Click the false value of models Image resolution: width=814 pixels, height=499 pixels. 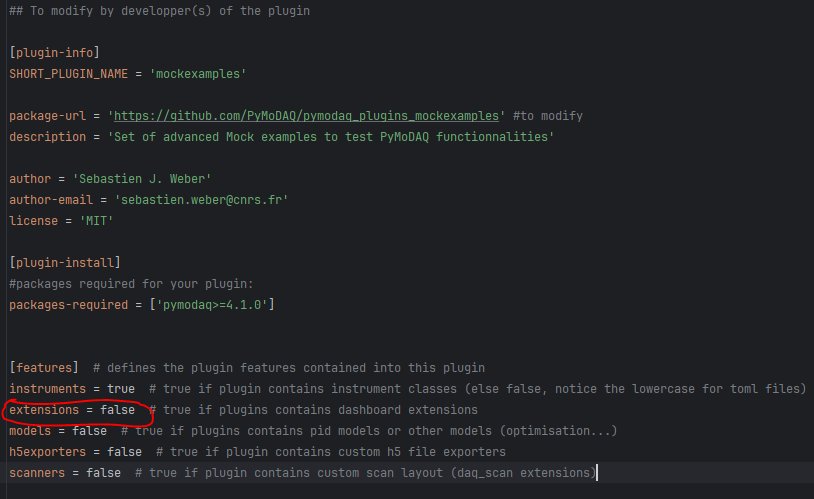coord(89,431)
